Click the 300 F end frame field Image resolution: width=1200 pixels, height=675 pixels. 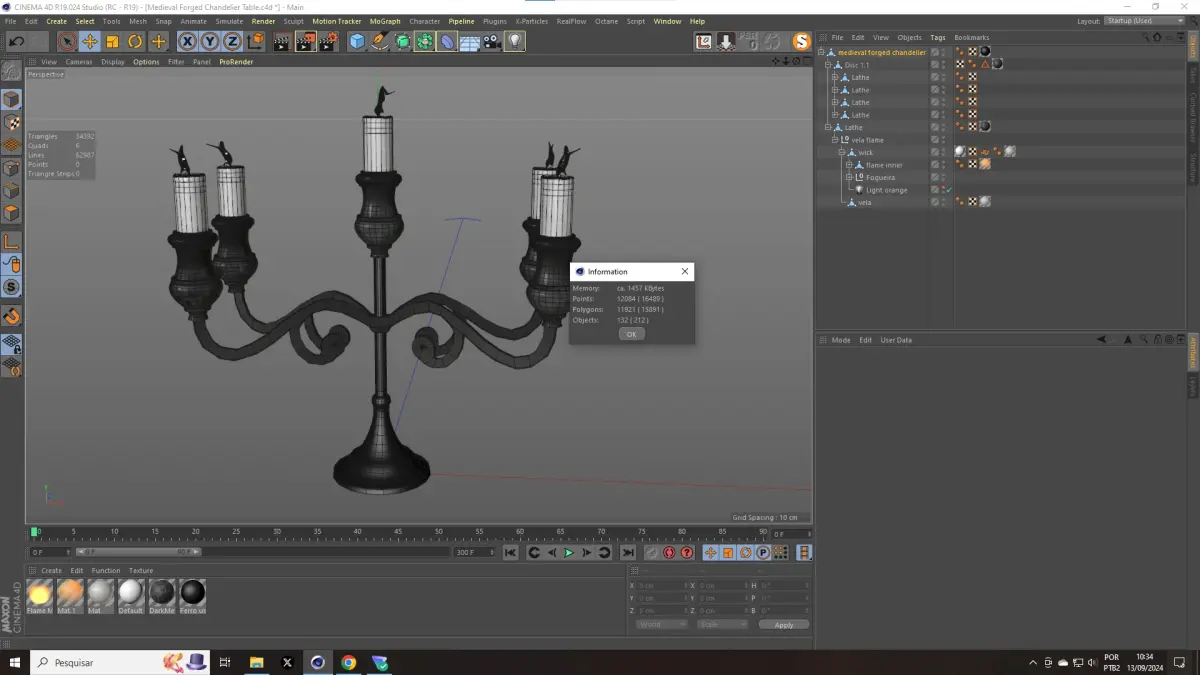473,552
